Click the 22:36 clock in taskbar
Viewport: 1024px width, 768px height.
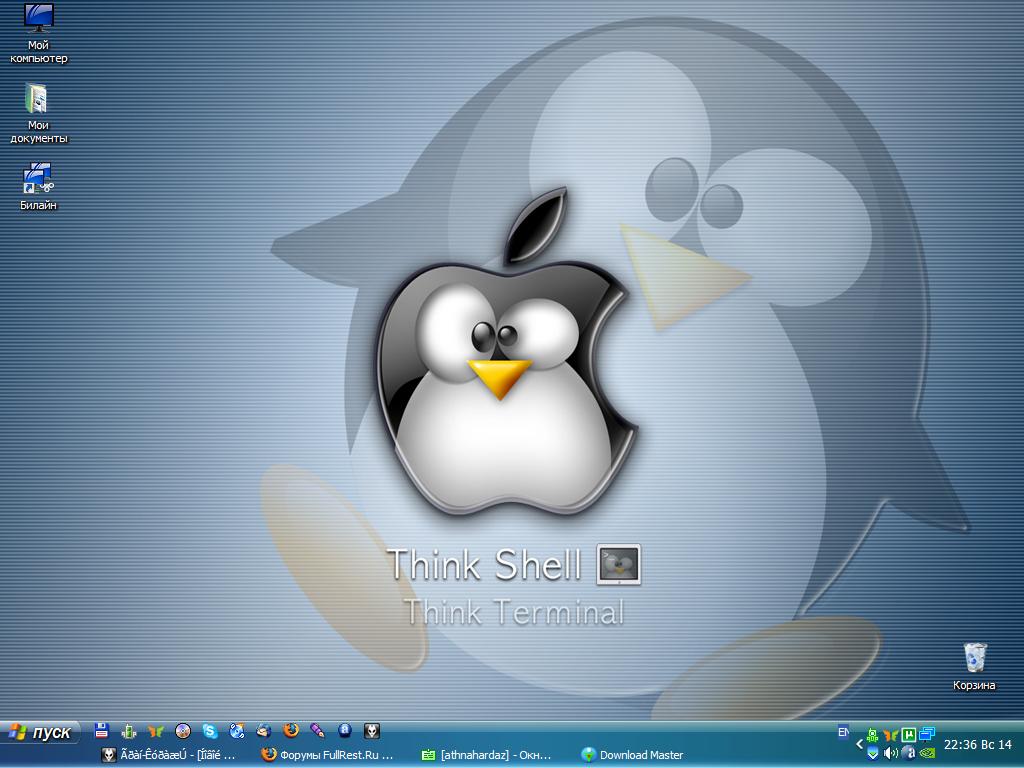(x=978, y=744)
